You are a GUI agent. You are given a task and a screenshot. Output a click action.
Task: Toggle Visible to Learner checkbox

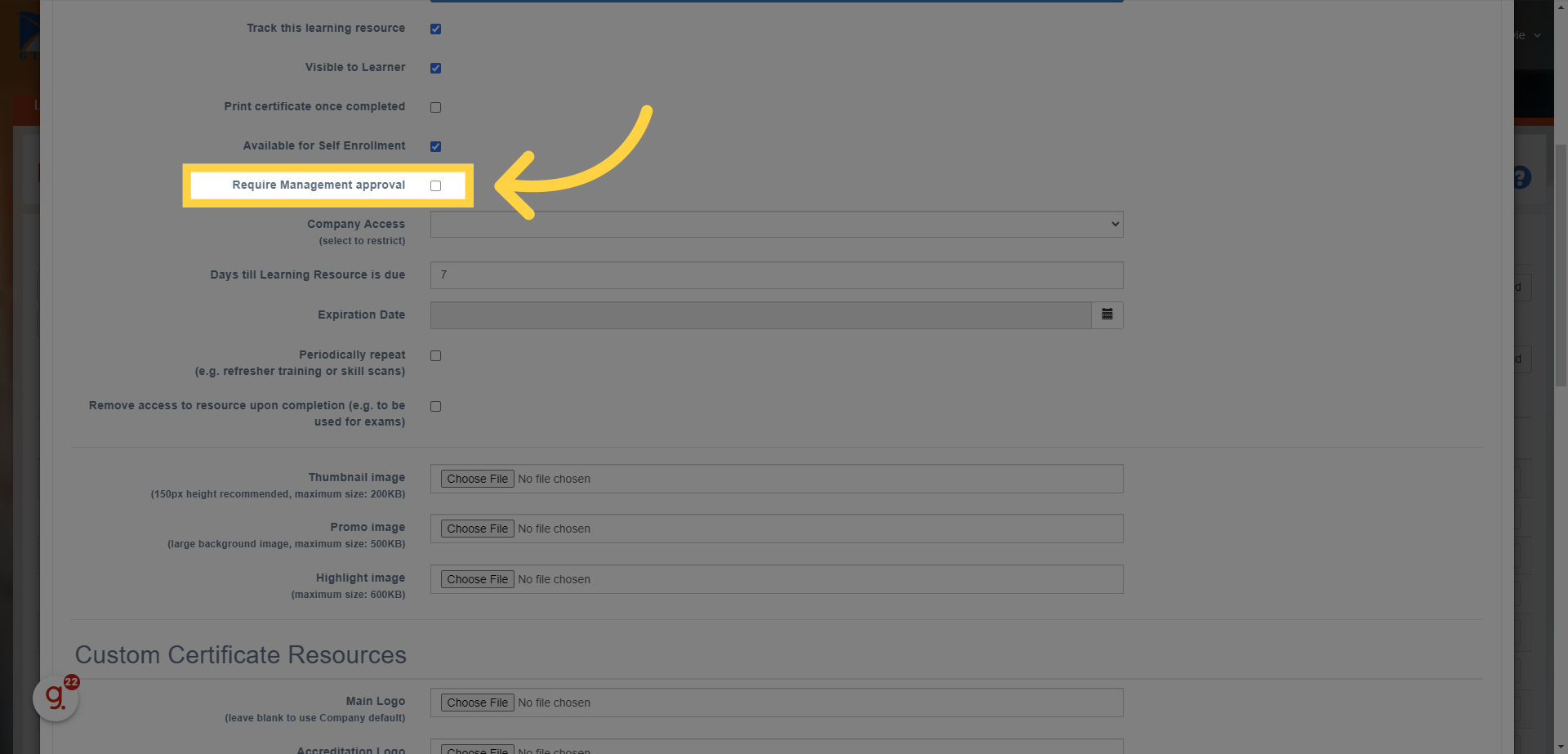coord(435,68)
